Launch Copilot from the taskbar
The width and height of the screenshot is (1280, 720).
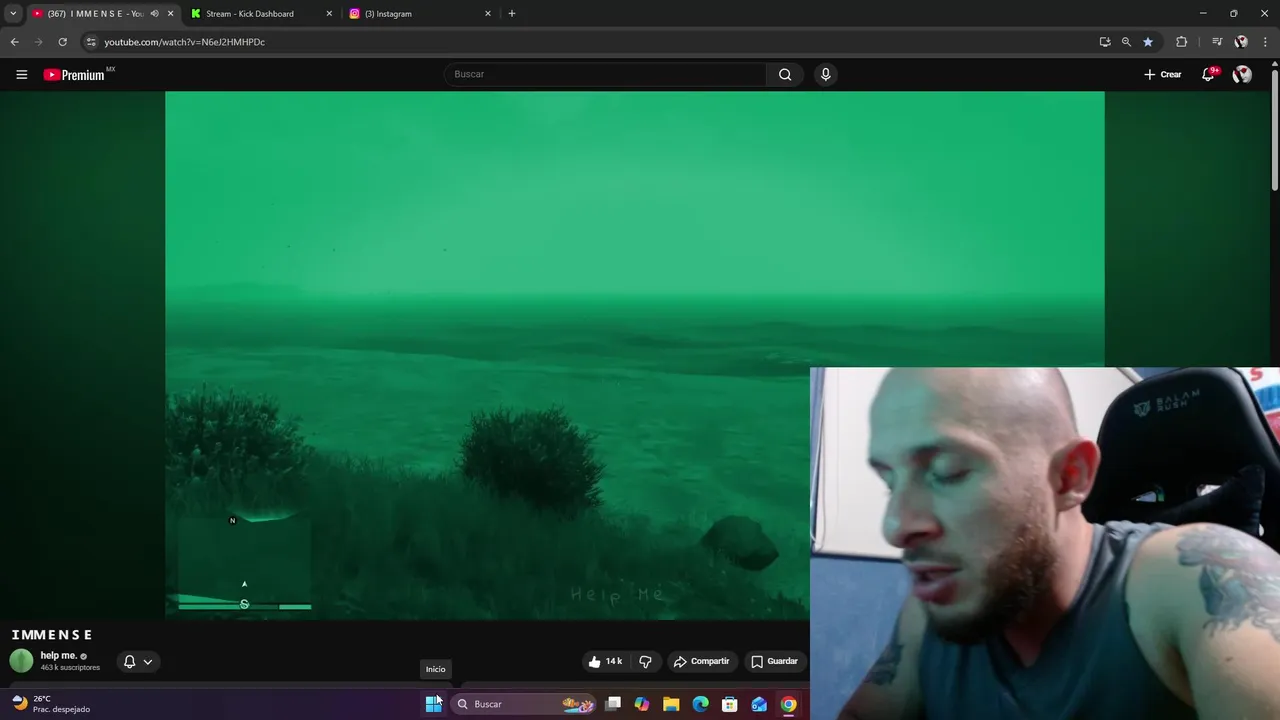642,704
